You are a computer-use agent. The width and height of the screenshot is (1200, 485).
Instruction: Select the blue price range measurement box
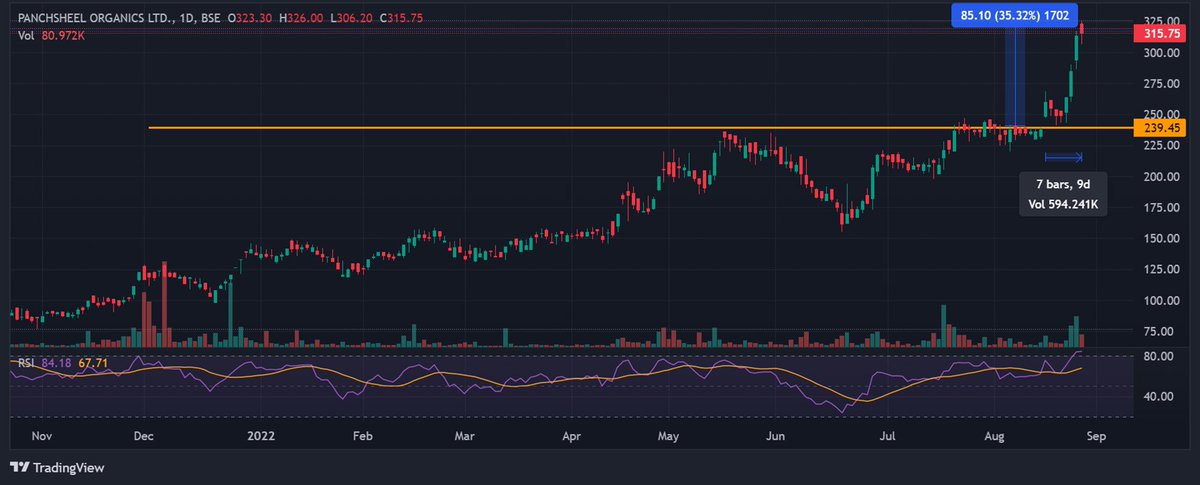coord(1016,77)
